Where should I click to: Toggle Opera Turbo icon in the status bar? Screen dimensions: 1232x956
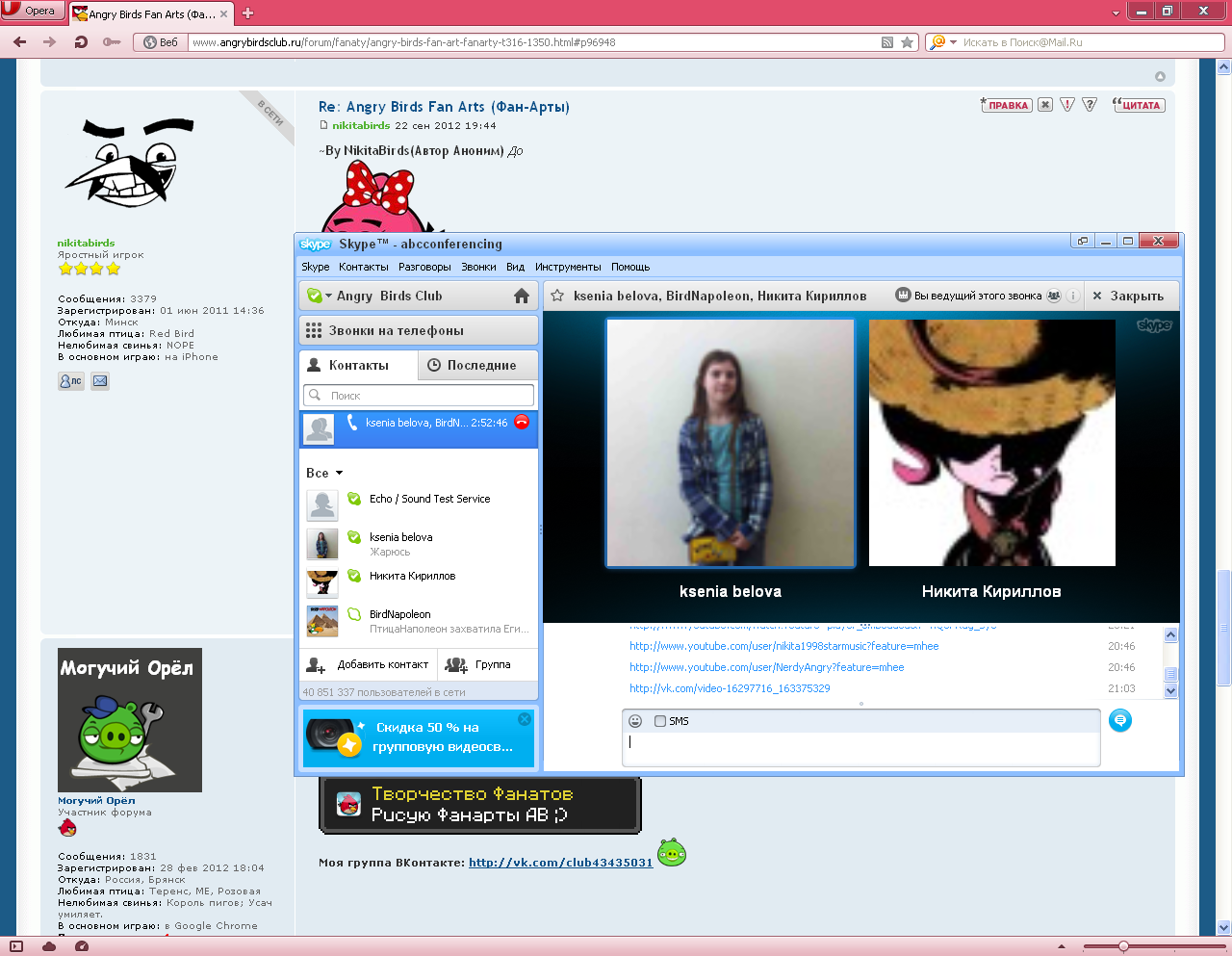[82, 946]
